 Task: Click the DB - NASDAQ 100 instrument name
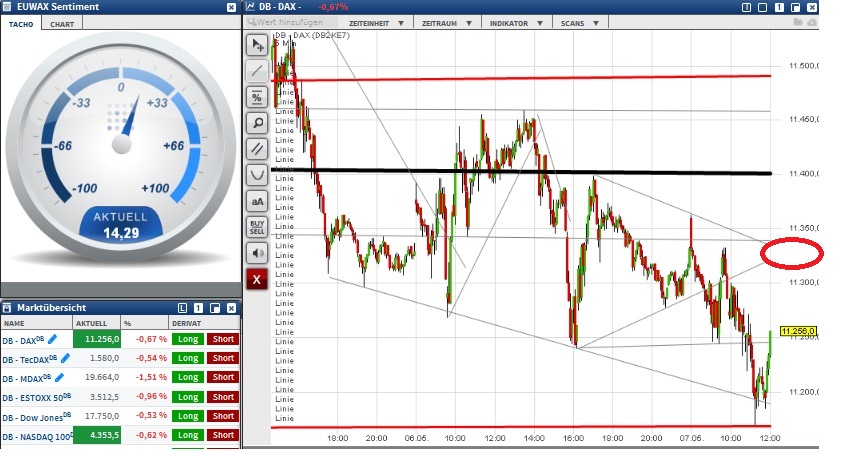coord(37,437)
